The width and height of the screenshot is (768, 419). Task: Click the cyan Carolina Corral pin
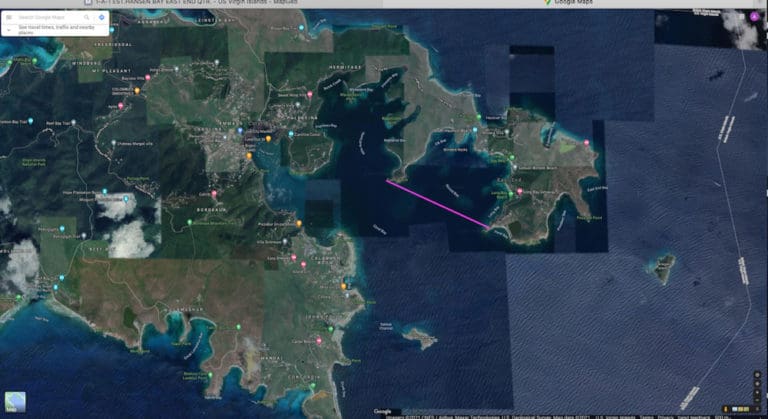tap(291, 133)
